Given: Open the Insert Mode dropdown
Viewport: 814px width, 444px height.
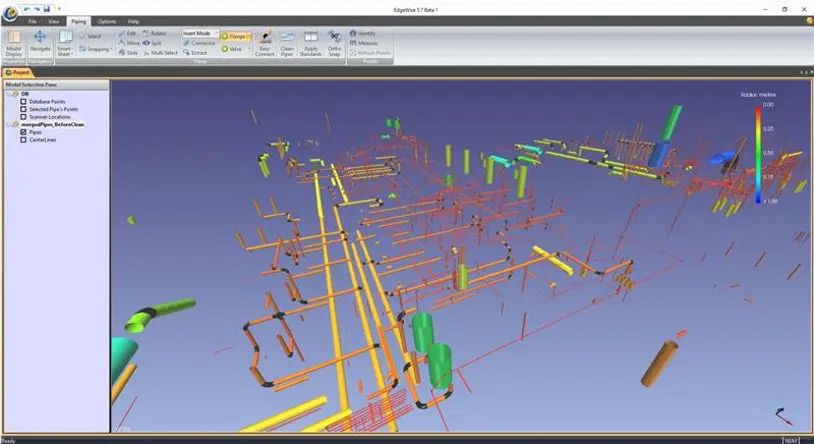Looking at the screenshot, I should coord(200,33).
